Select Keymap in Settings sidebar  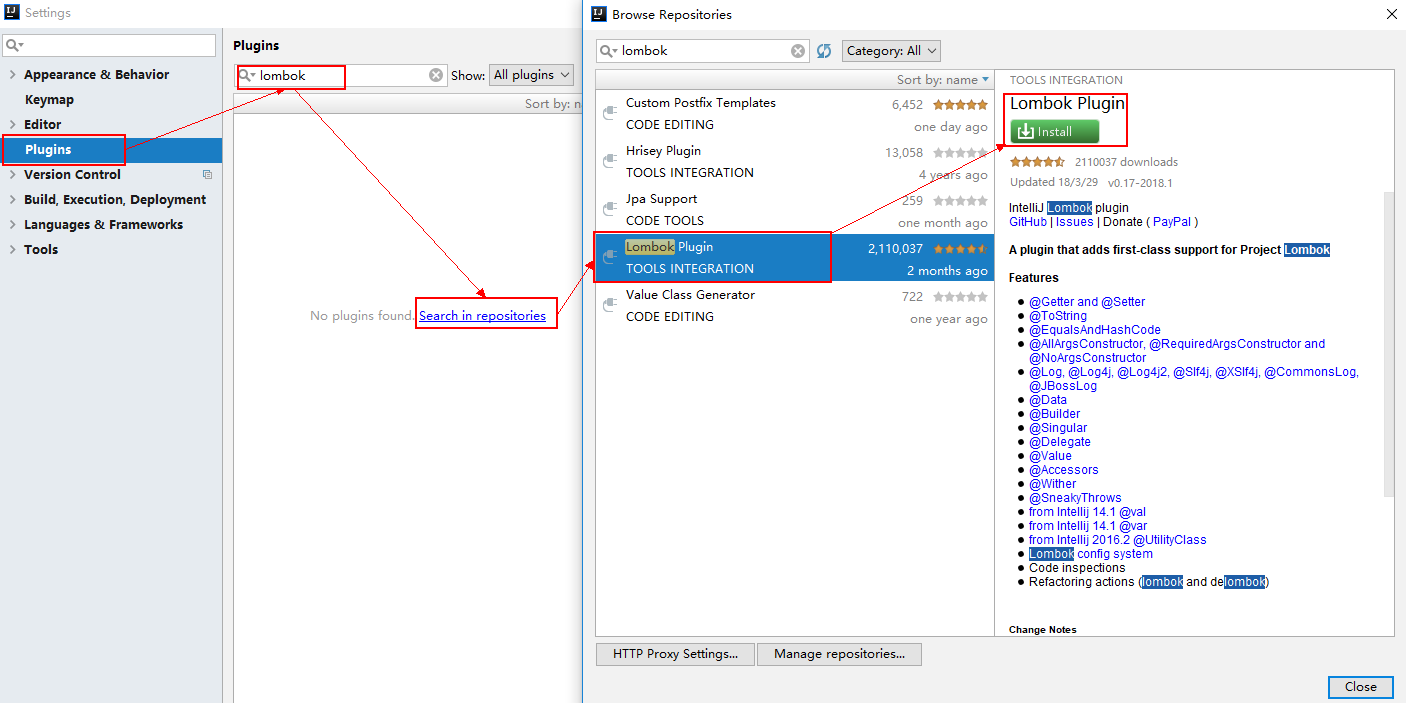(x=49, y=100)
